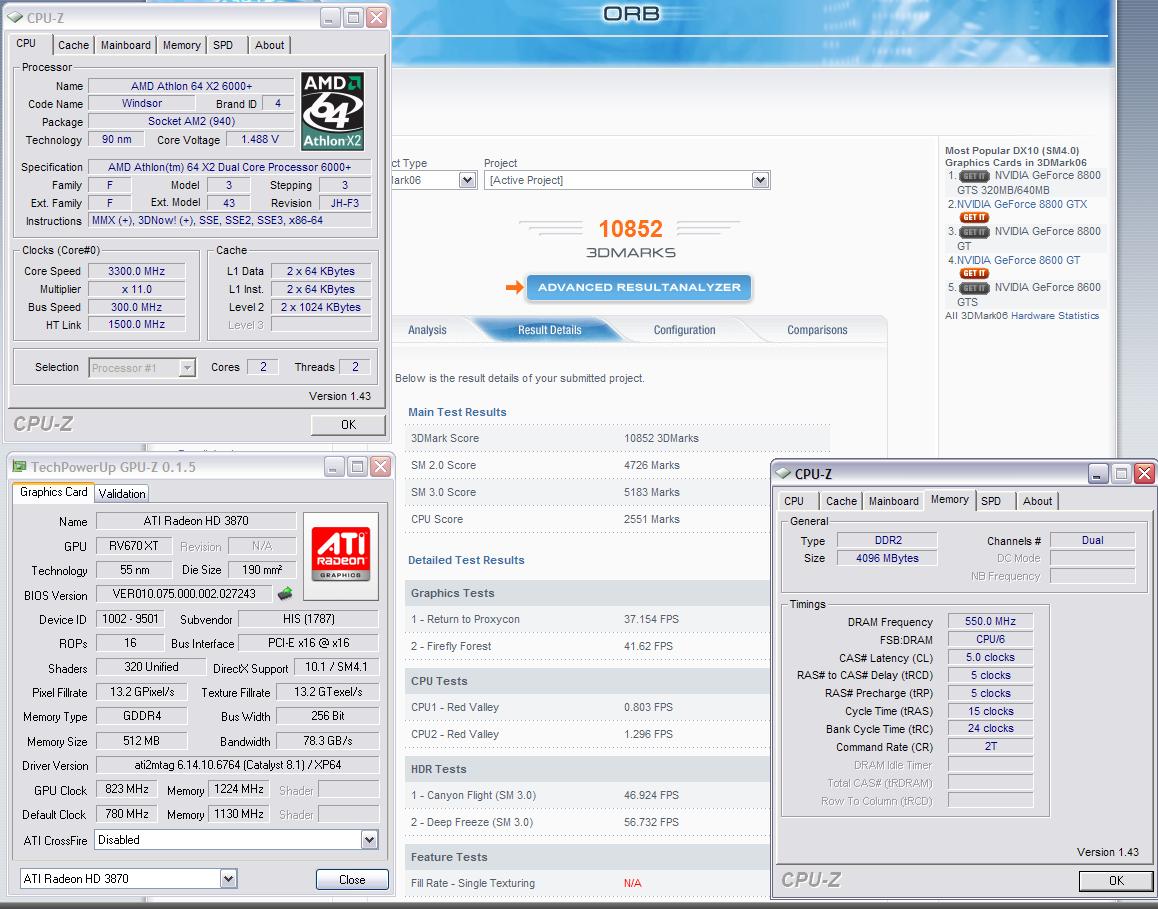Screen dimensions: 1158x909
Task: Click the DRAM Frequency 550.0 MHz value
Action: tap(990, 622)
